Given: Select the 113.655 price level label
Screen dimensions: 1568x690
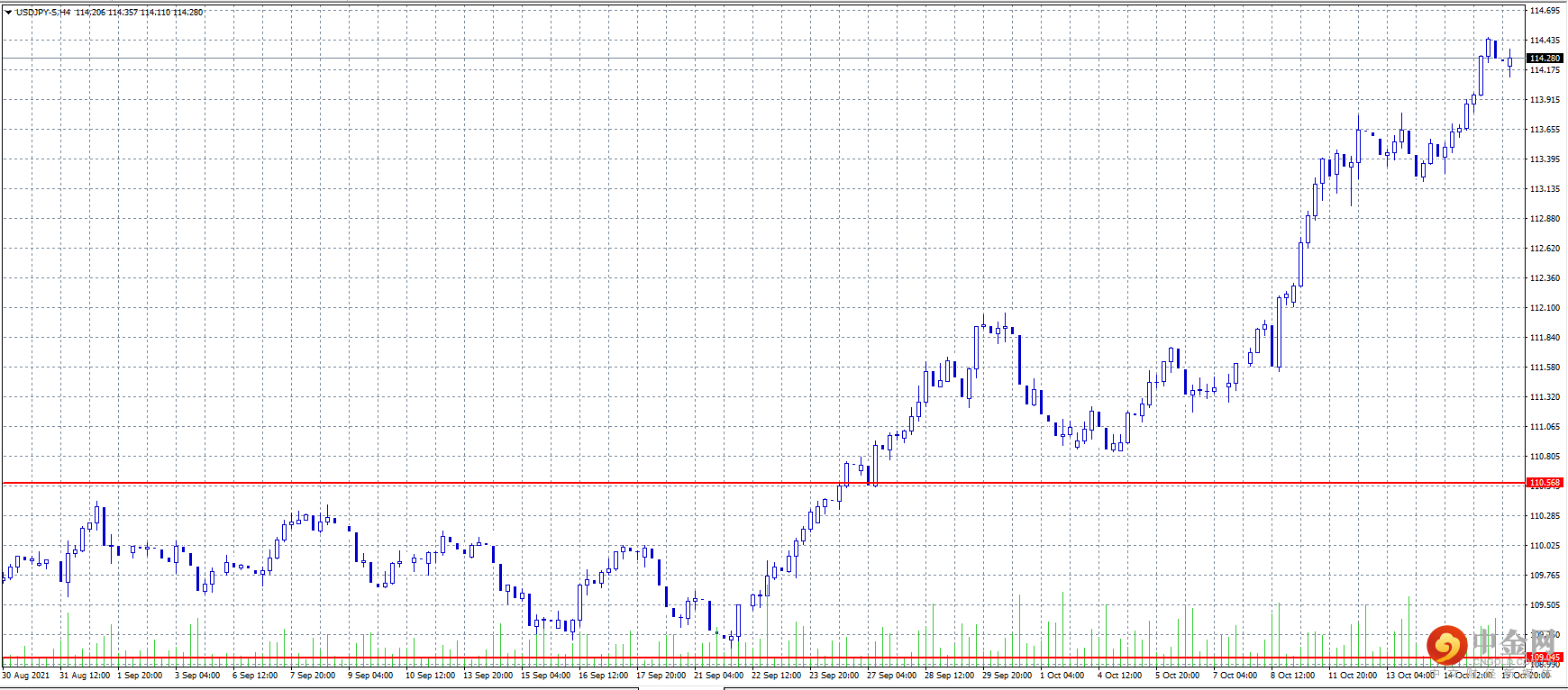Looking at the screenshot, I should point(1545,130).
